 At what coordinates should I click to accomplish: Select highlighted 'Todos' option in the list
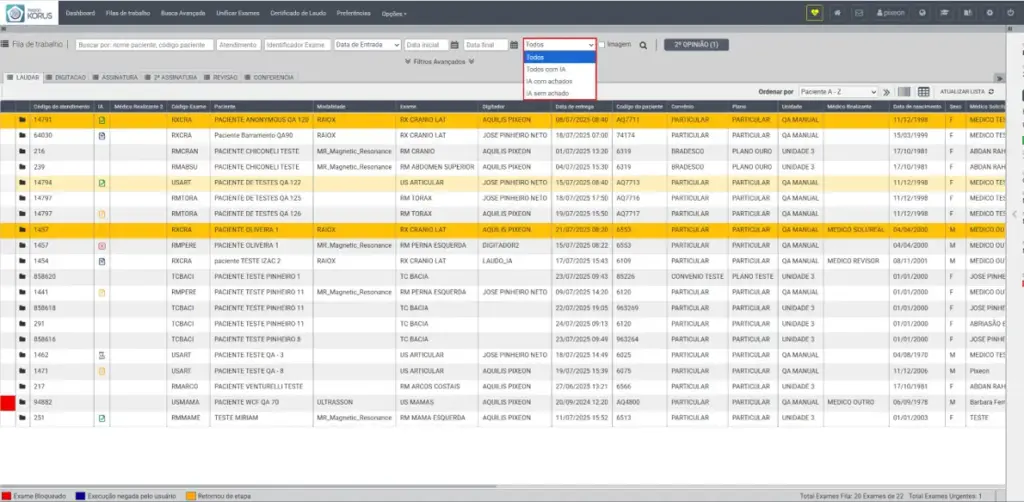[560, 57]
